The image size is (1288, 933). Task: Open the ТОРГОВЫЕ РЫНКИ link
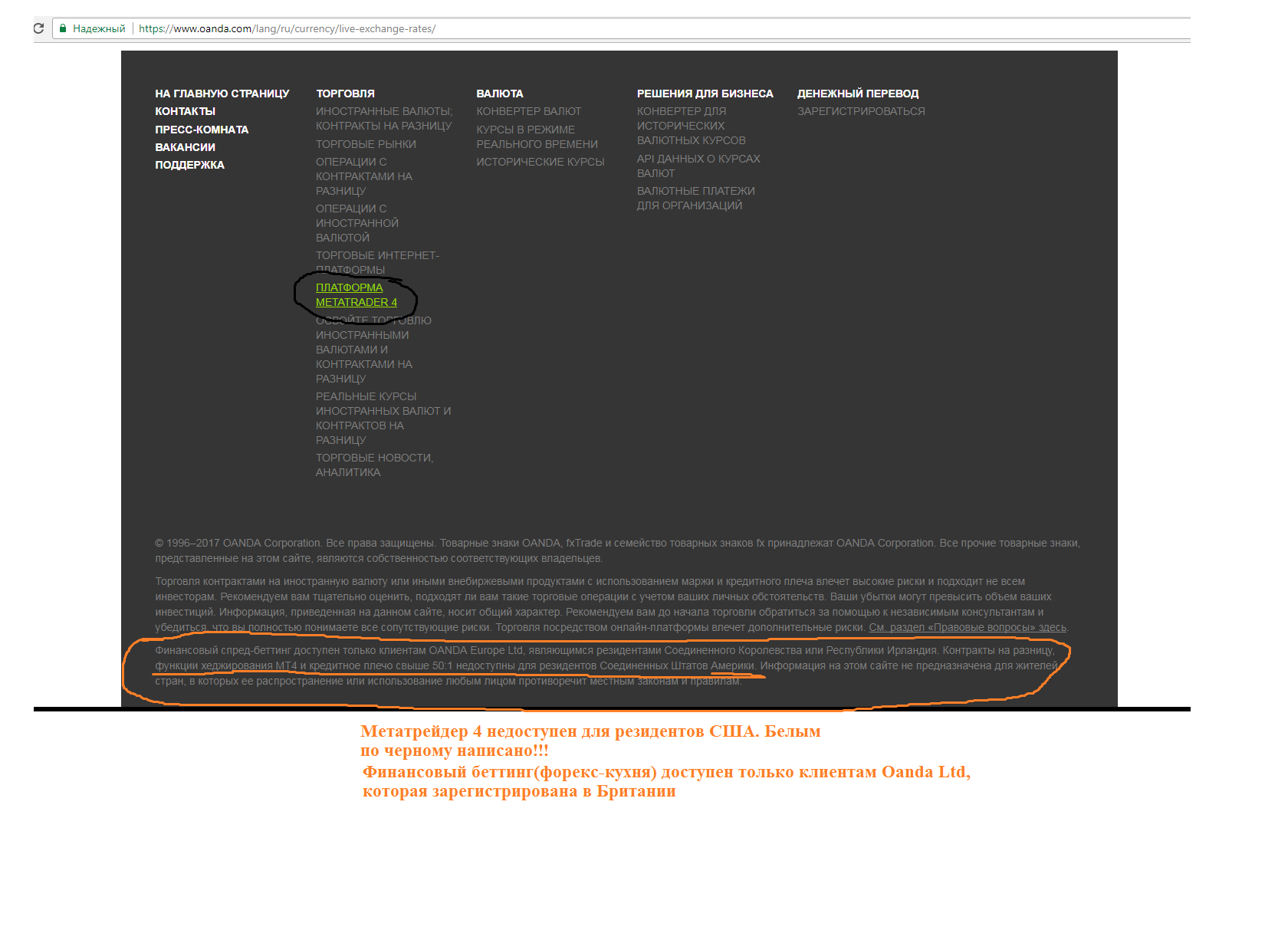[x=366, y=144]
